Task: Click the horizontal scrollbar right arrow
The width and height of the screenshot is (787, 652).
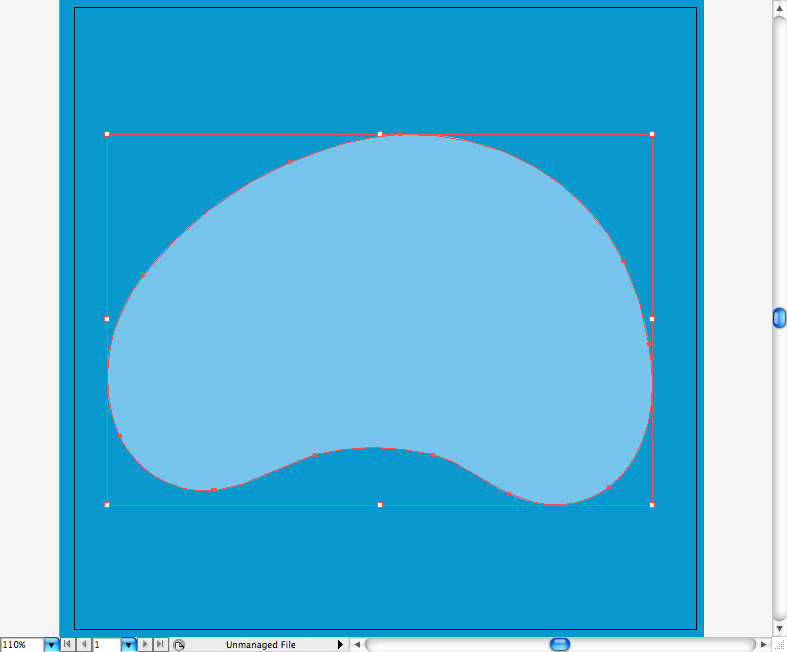Action: click(764, 645)
